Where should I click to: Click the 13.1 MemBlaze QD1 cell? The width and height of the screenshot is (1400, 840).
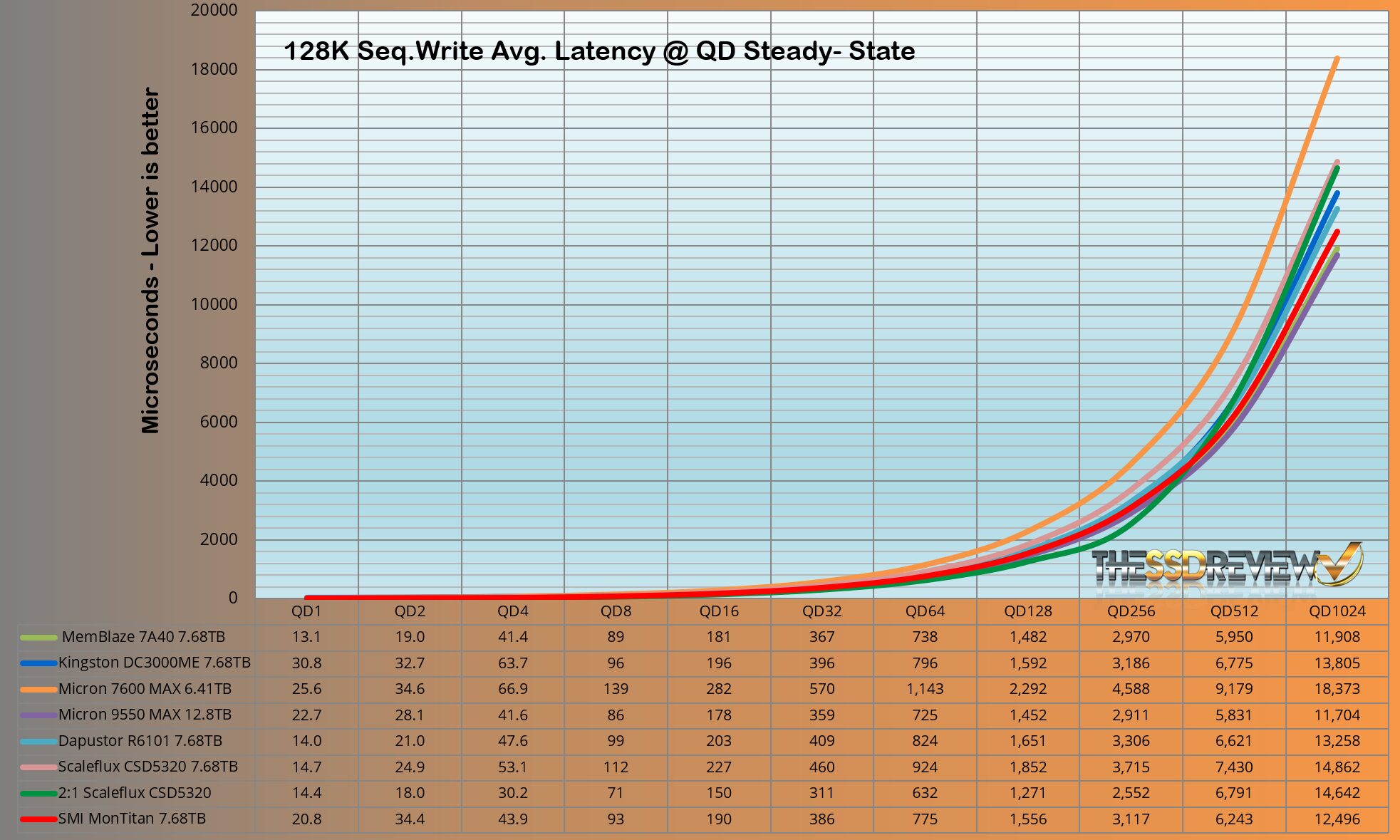point(306,637)
